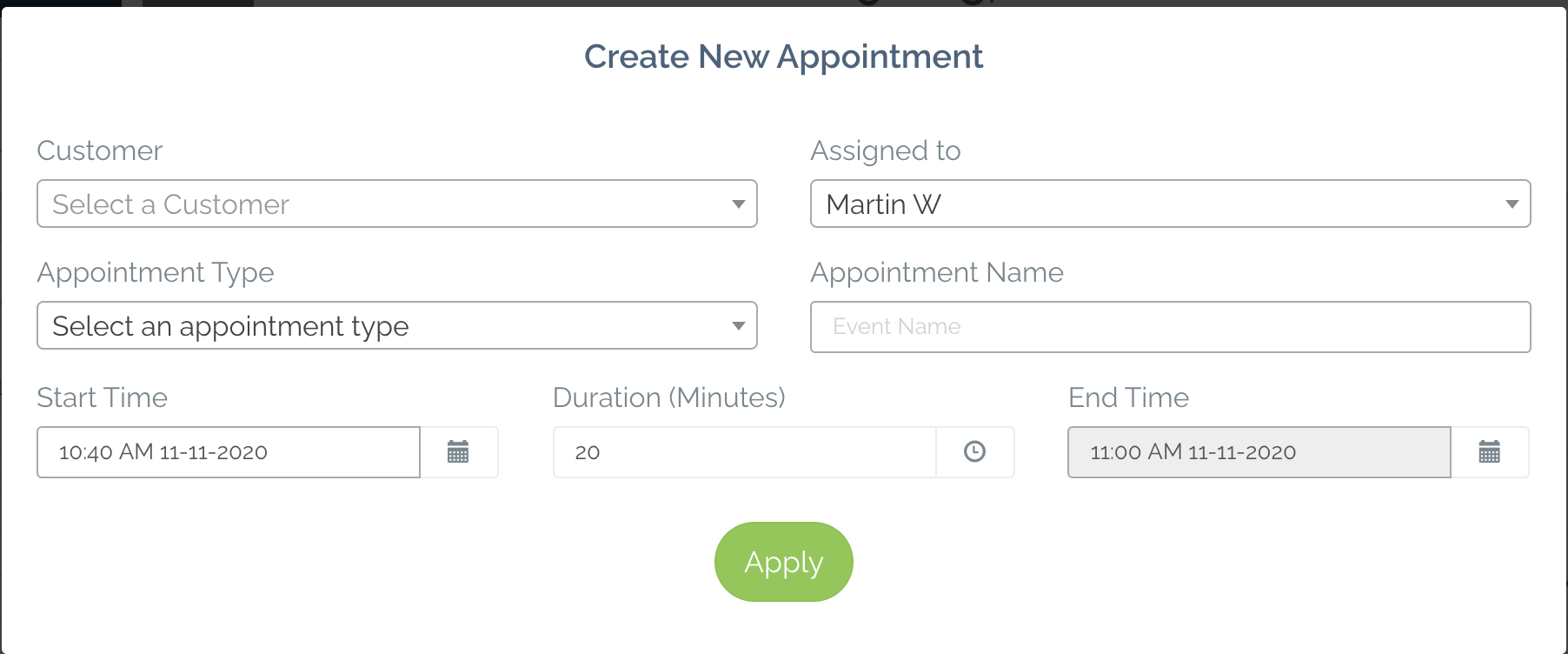The height and width of the screenshot is (654, 1568).
Task: Click the Appointment Name label
Action: pos(937,272)
